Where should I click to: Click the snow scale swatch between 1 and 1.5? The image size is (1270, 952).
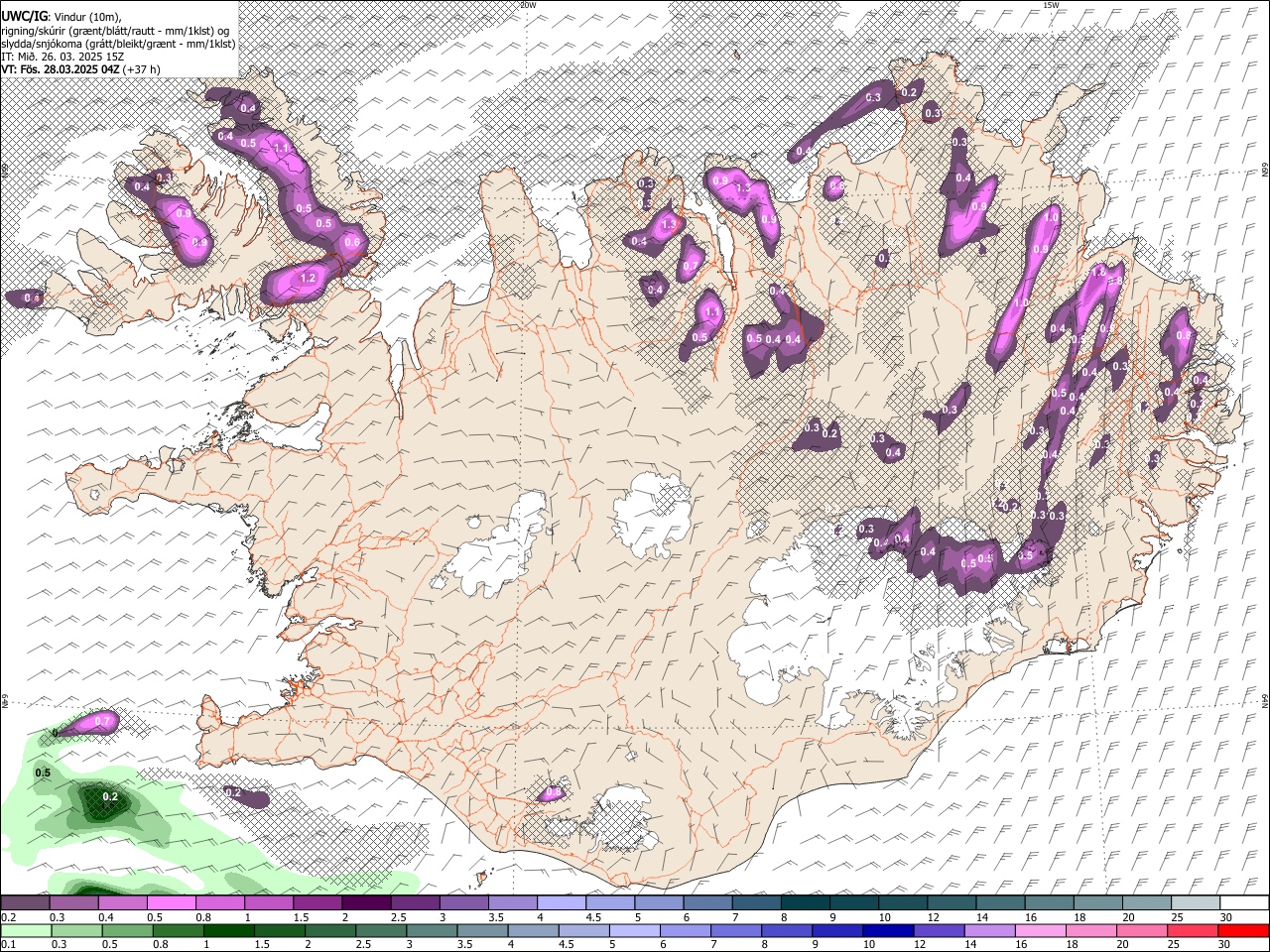pyautogui.click(x=268, y=902)
